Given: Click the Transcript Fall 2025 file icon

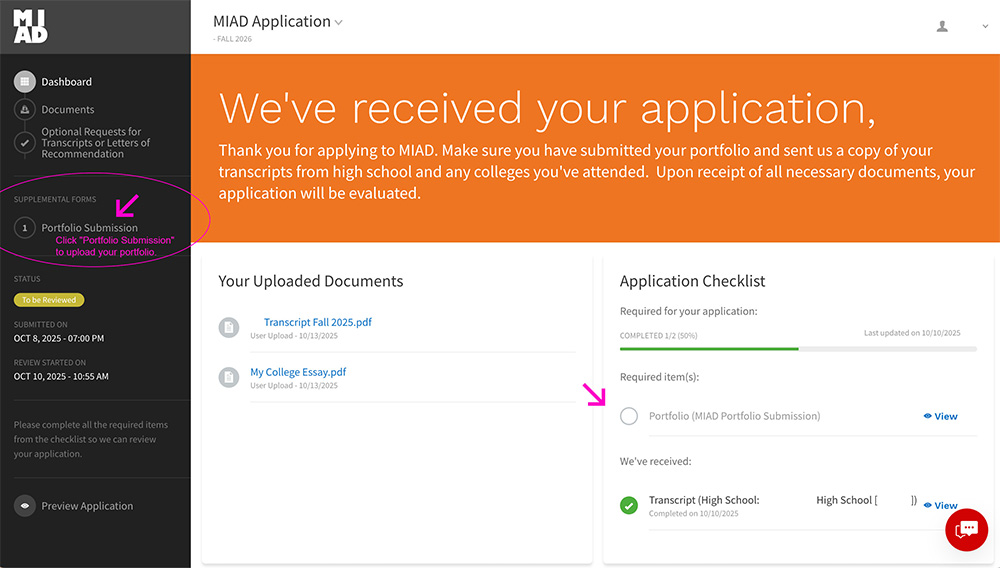Looking at the screenshot, I should (x=229, y=328).
